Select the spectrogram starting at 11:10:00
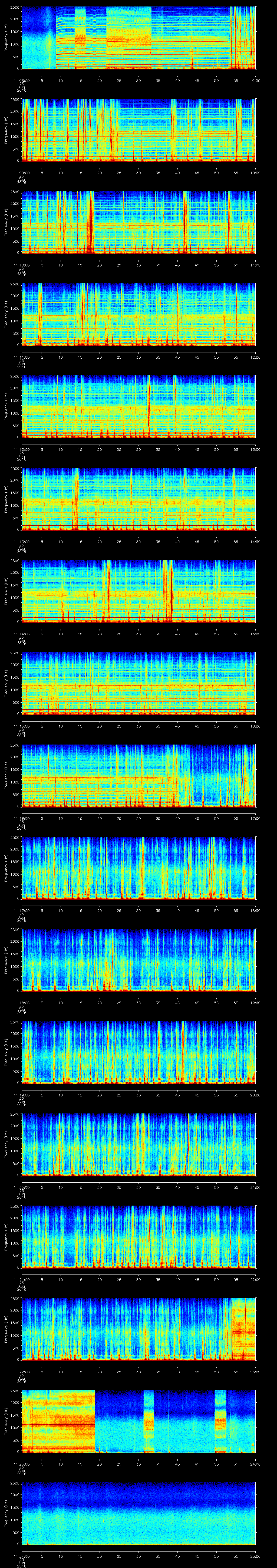The width and height of the screenshot is (277, 1568). click(x=138, y=222)
